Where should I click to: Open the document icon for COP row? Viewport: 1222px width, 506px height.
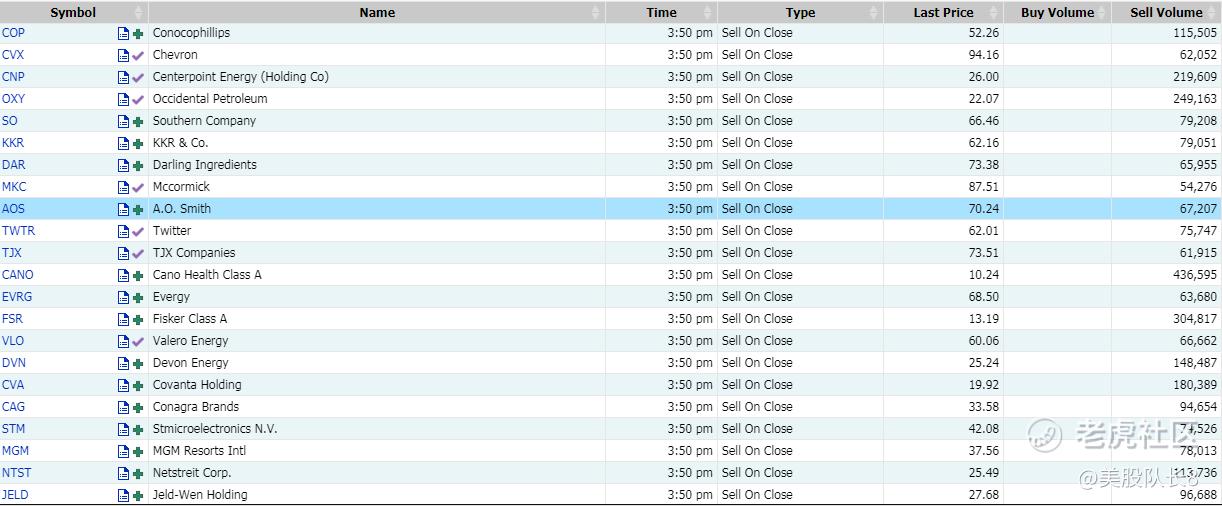(x=123, y=33)
